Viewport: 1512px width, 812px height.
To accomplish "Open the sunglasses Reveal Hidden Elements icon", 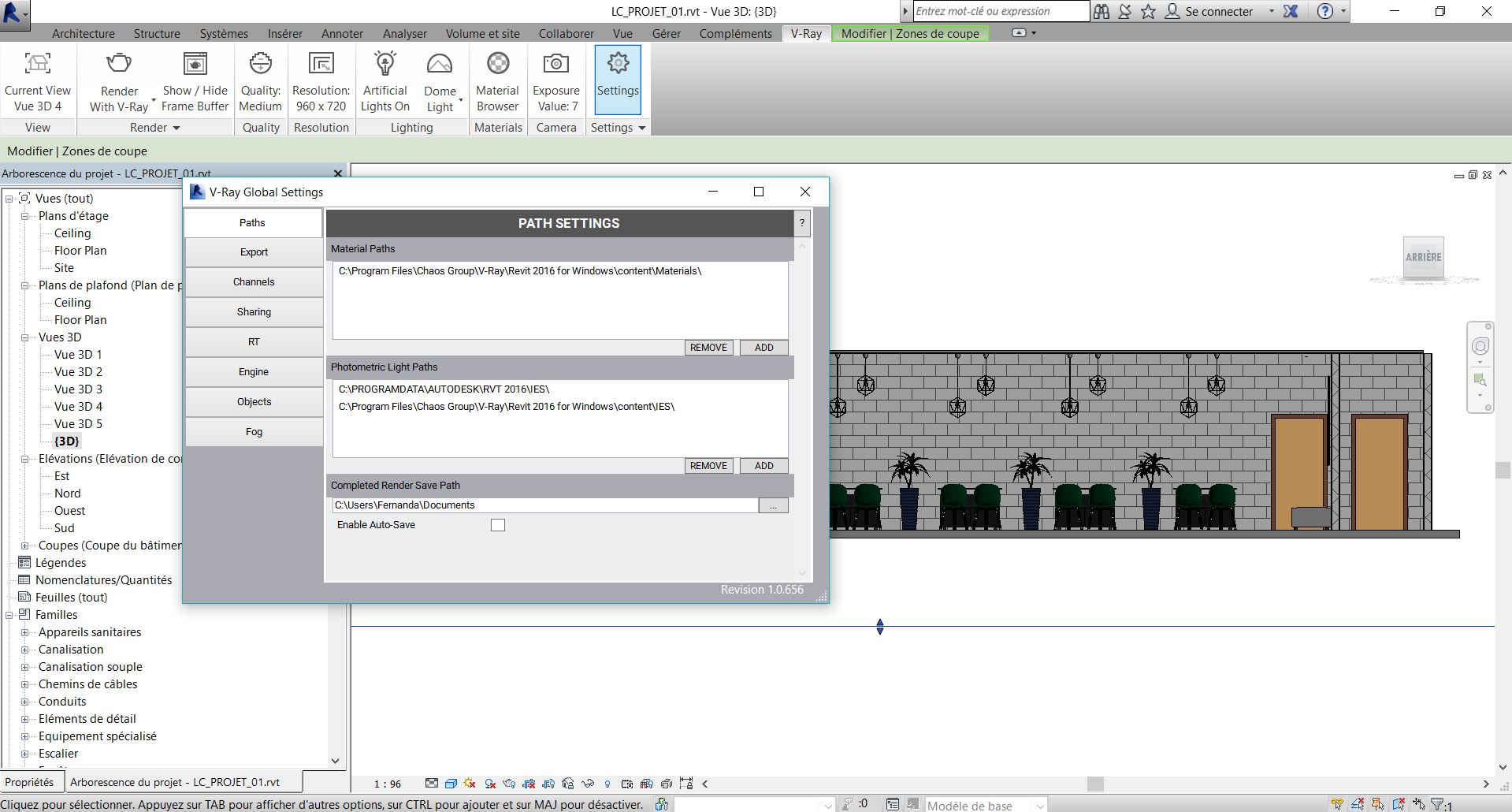I will click(588, 784).
